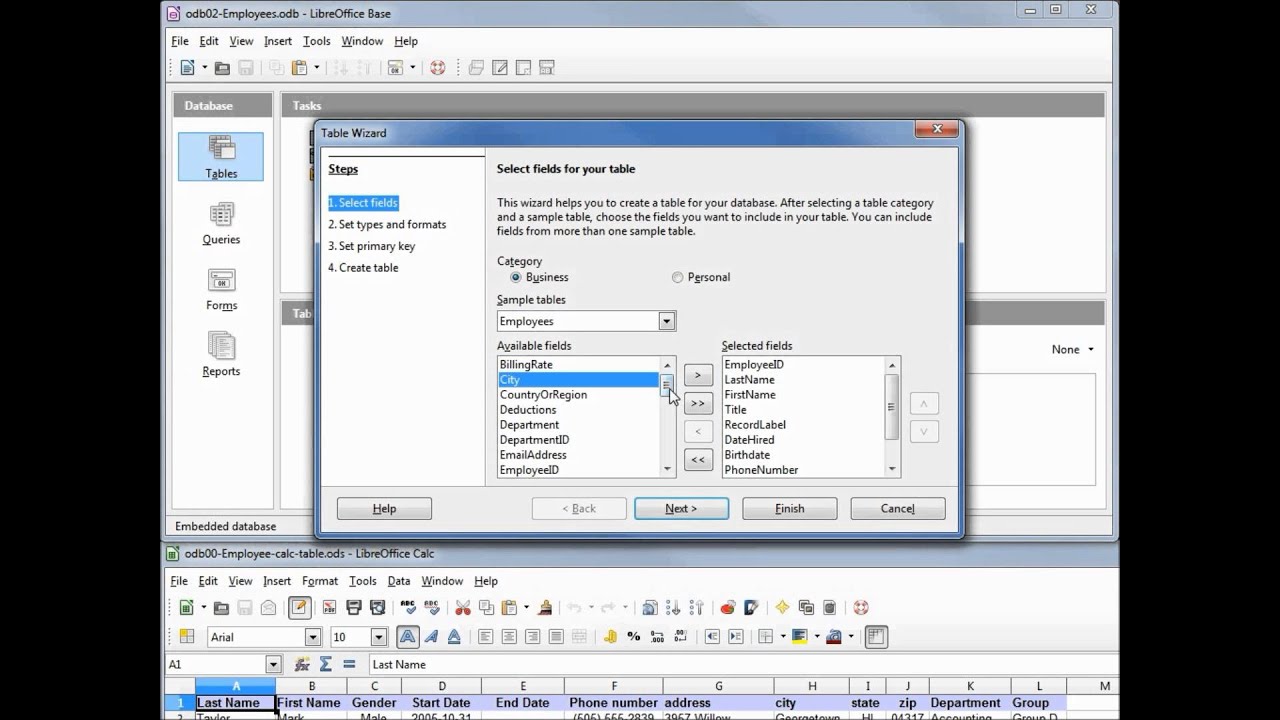Toggle Align Right in Calc toolbar
Screen dimensions: 1280x720
pyautogui.click(x=533, y=636)
